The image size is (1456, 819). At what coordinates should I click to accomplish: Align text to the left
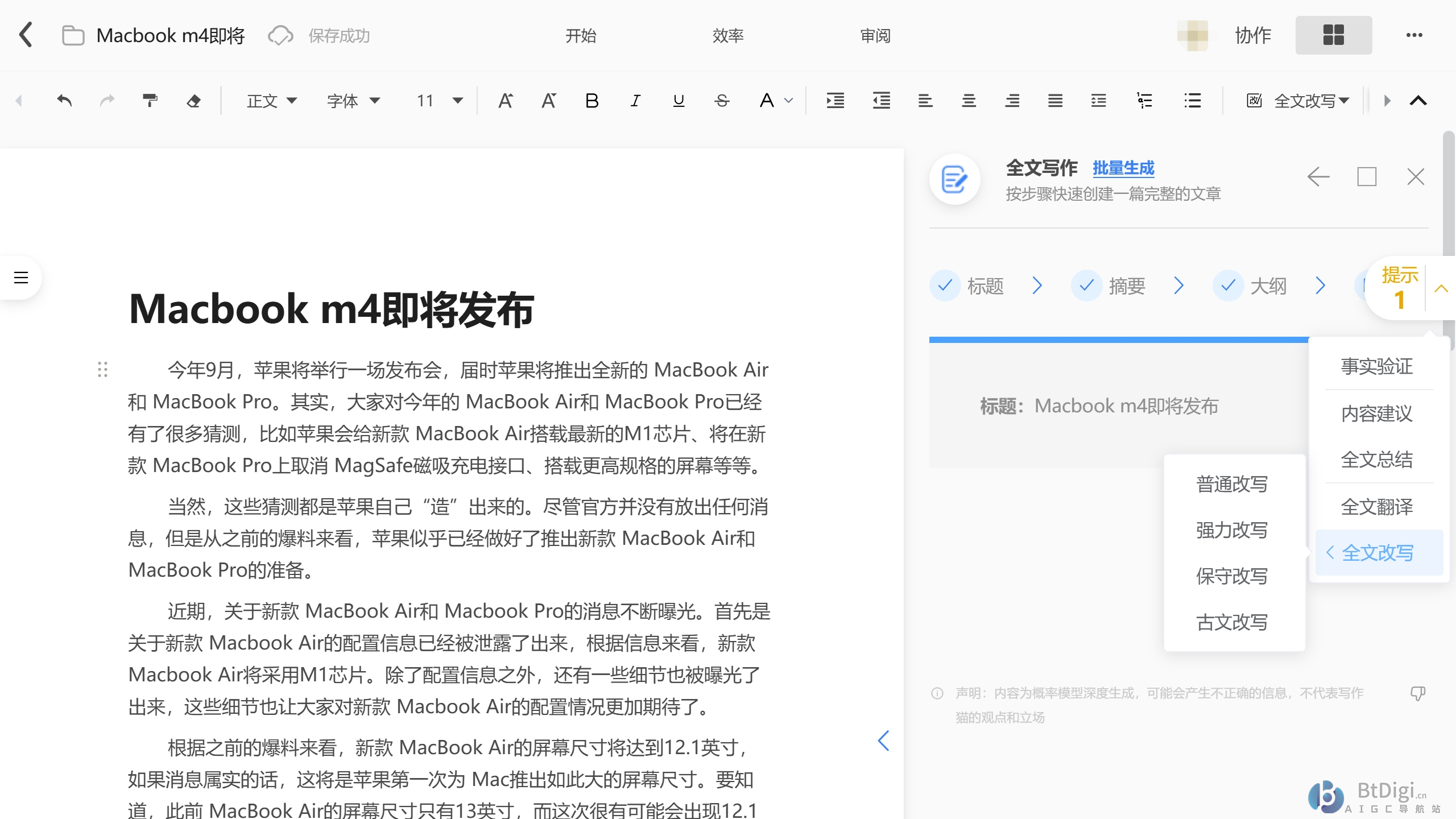925,101
